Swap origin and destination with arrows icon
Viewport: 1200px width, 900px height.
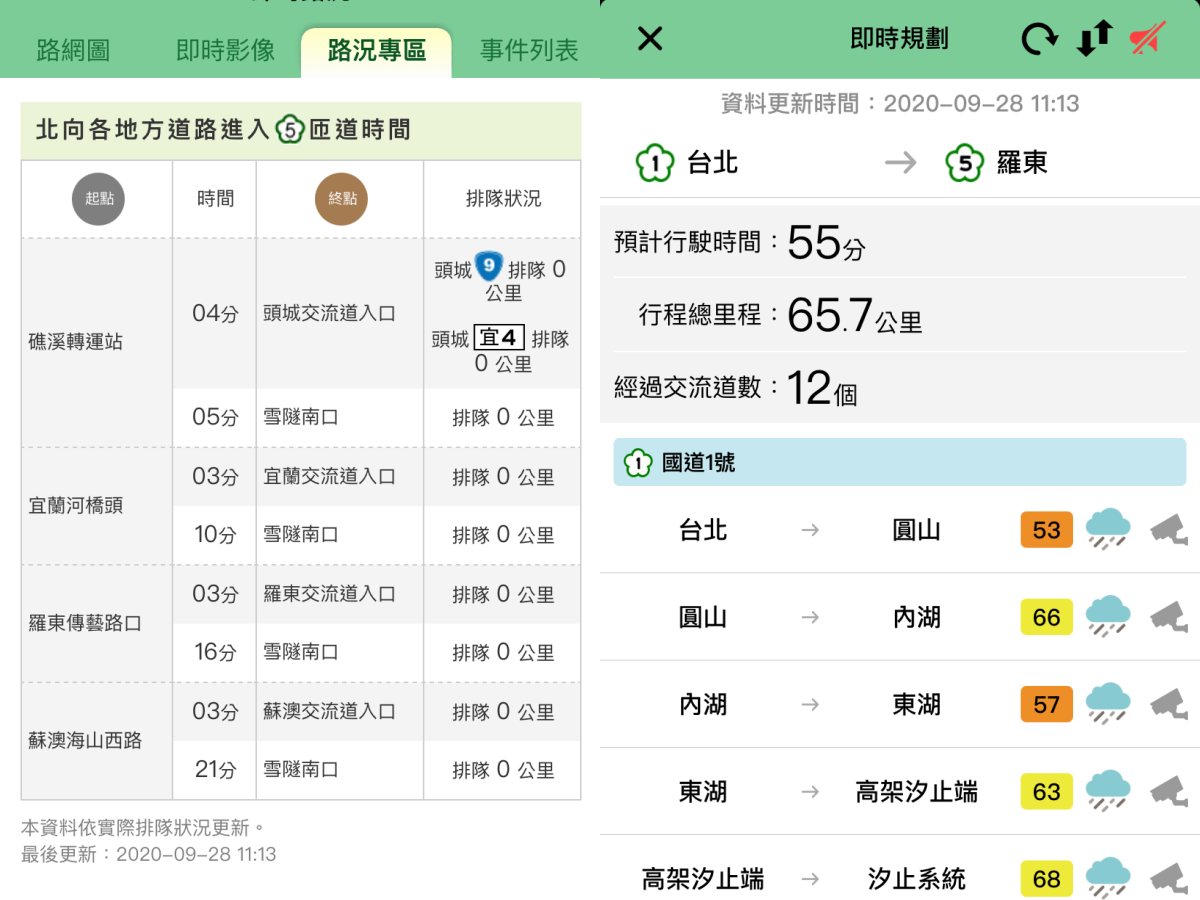coord(1094,39)
